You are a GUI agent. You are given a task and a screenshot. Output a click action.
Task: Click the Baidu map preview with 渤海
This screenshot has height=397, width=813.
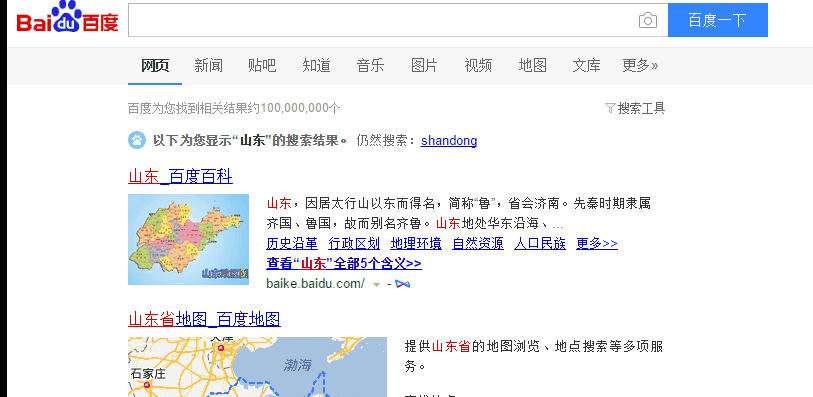257,367
